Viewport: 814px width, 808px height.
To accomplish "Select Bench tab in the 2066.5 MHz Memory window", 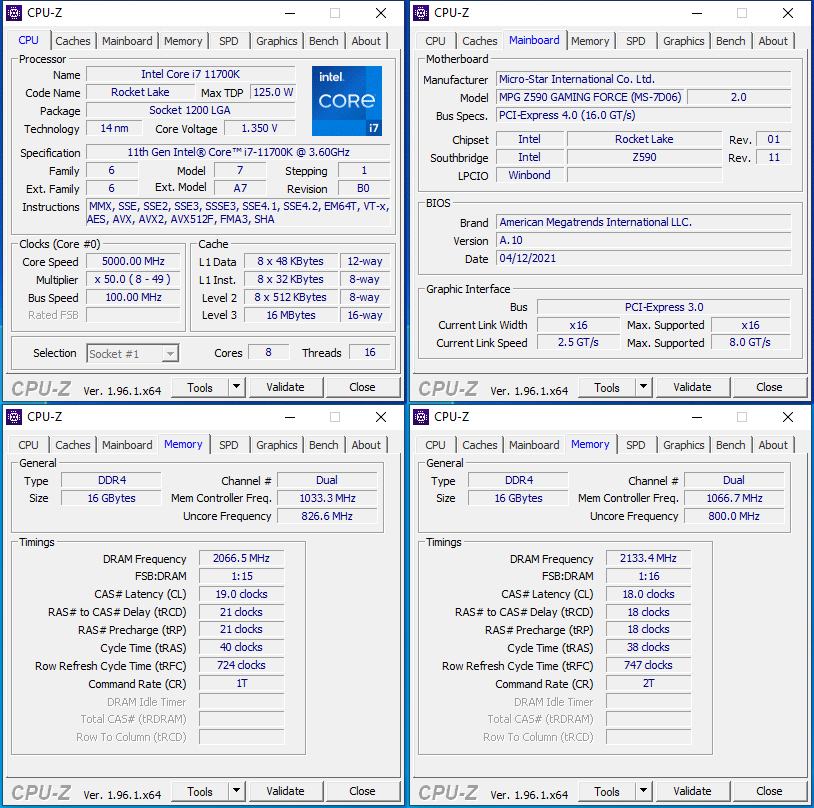I will [323, 445].
